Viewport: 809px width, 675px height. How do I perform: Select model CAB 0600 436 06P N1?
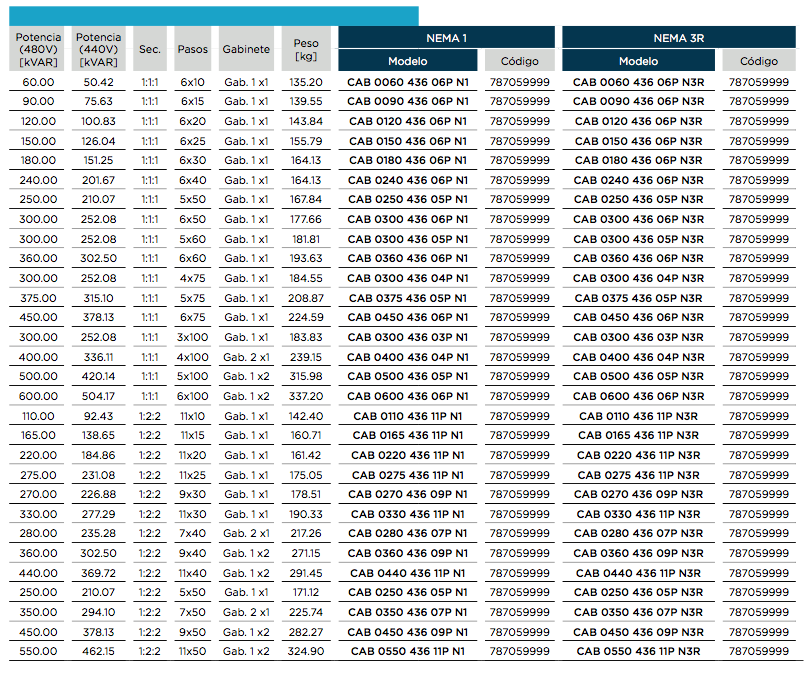click(x=408, y=396)
